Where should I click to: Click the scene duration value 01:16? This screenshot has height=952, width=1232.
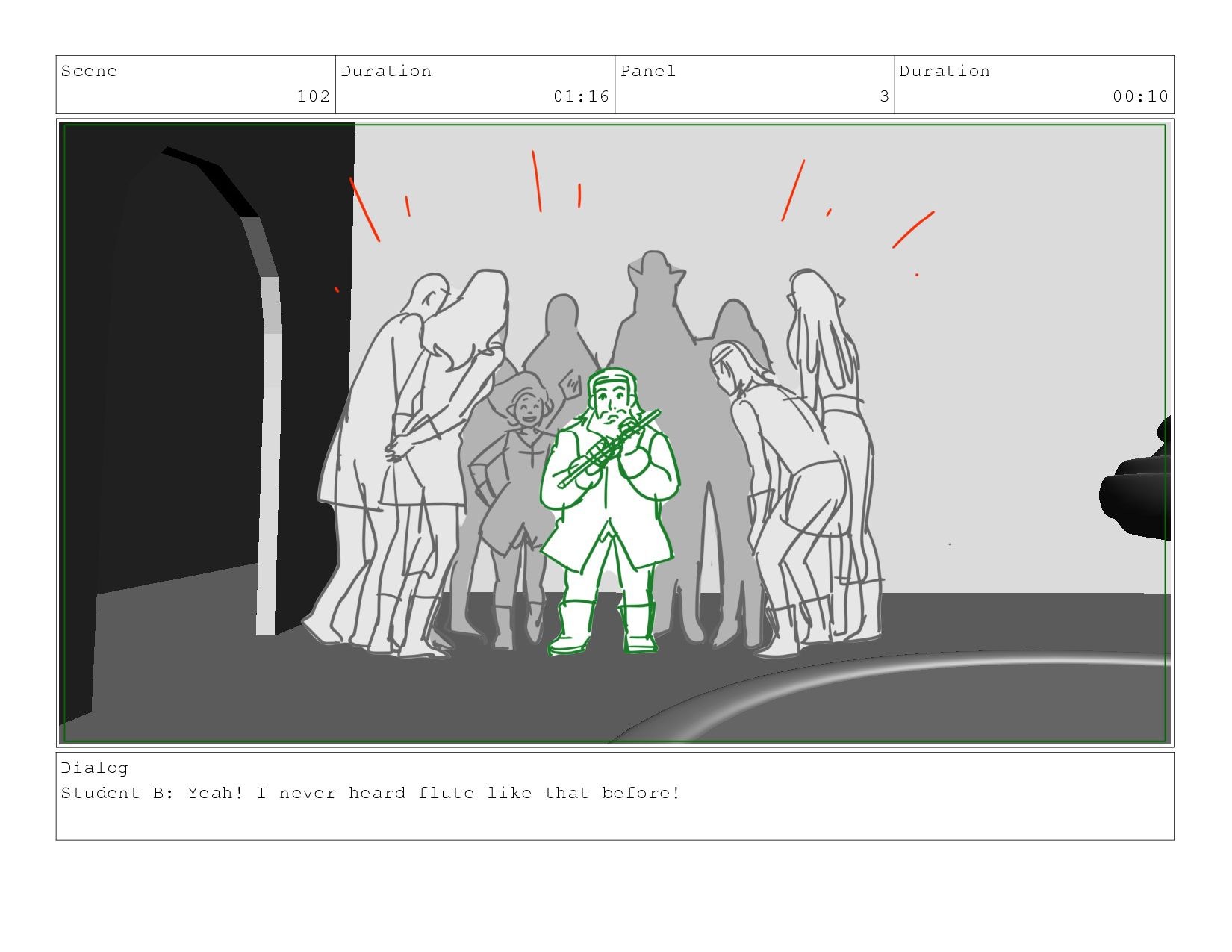tap(581, 96)
